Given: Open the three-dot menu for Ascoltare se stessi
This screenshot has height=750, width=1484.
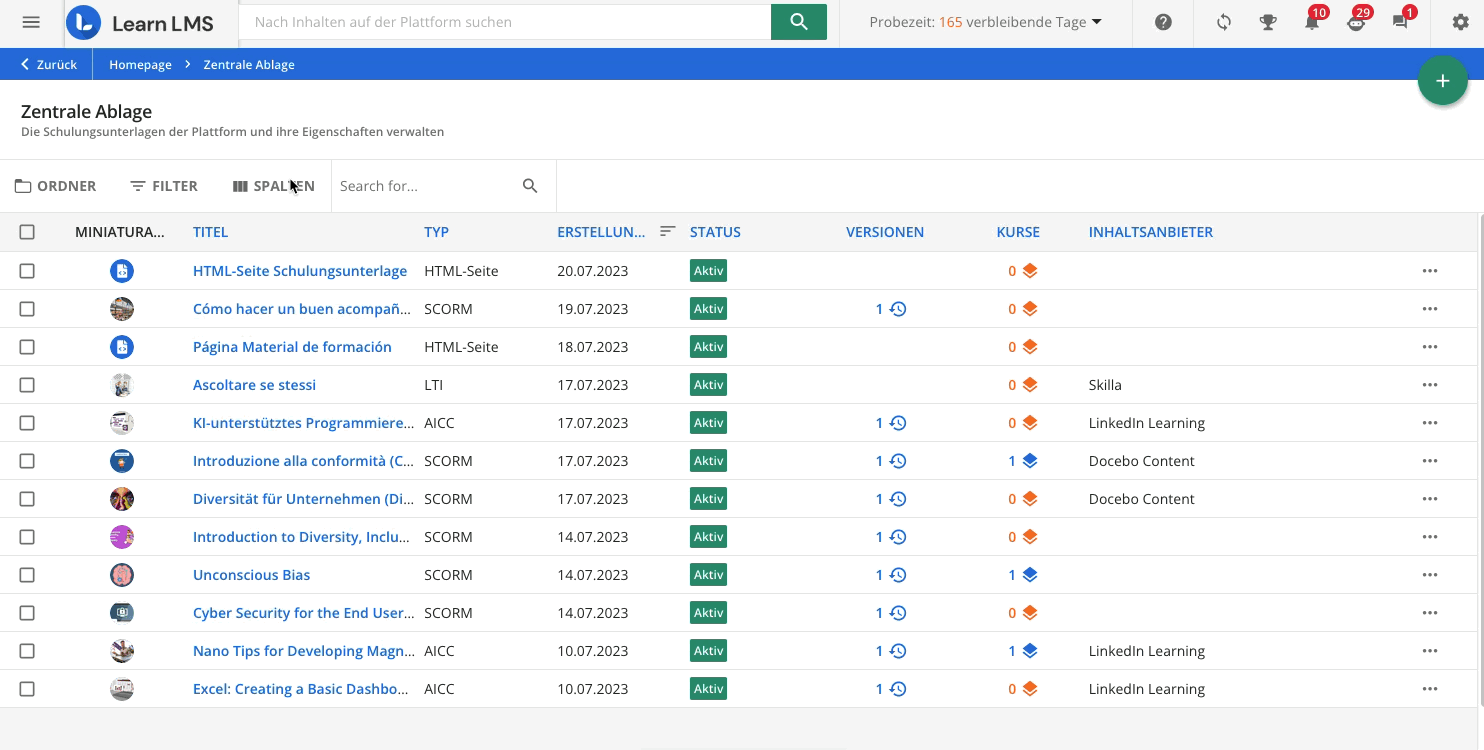Looking at the screenshot, I should click(x=1429, y=385).
